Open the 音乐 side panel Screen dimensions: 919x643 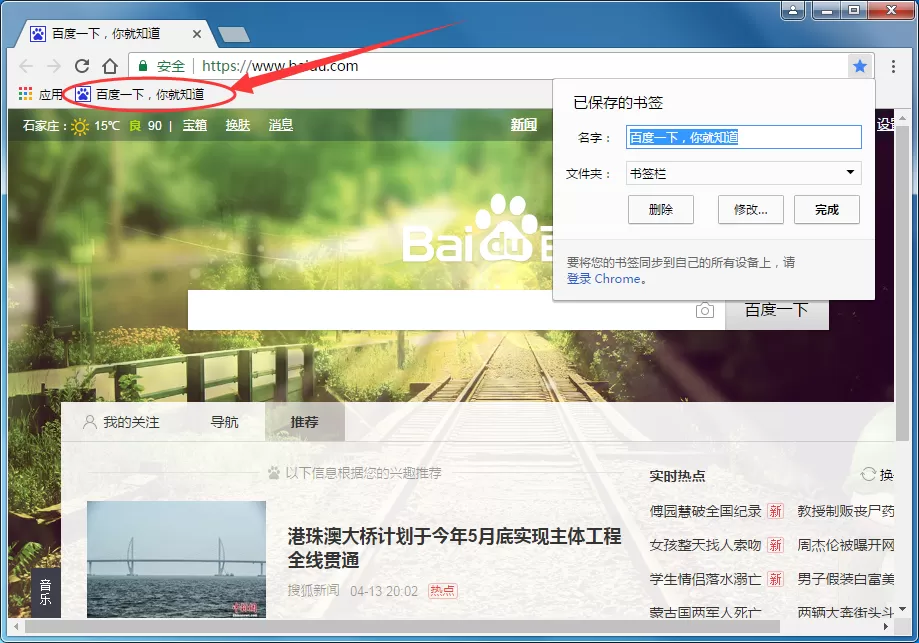(46, 592)
